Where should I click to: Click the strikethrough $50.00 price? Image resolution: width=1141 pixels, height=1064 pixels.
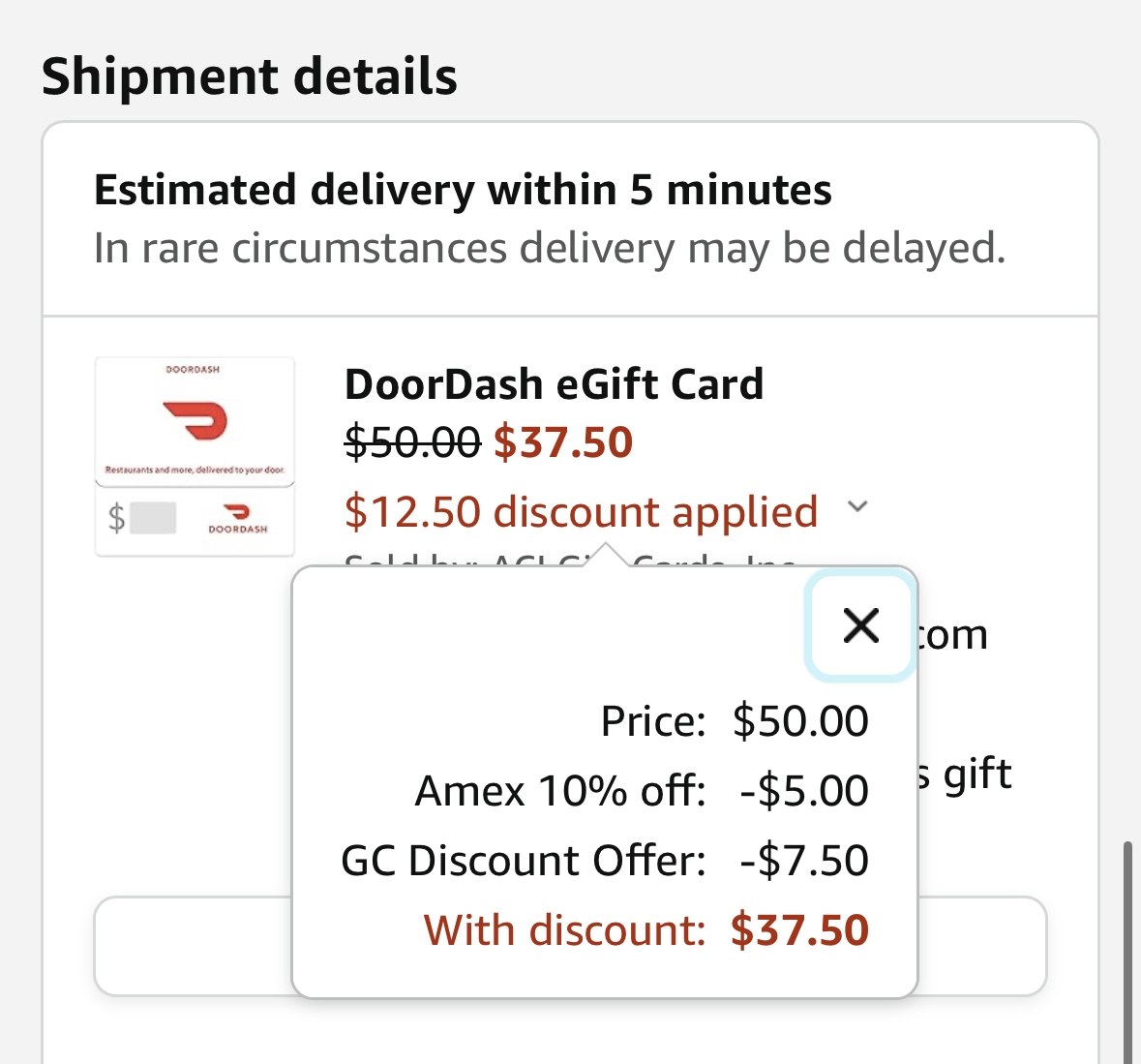pos(412,442)
